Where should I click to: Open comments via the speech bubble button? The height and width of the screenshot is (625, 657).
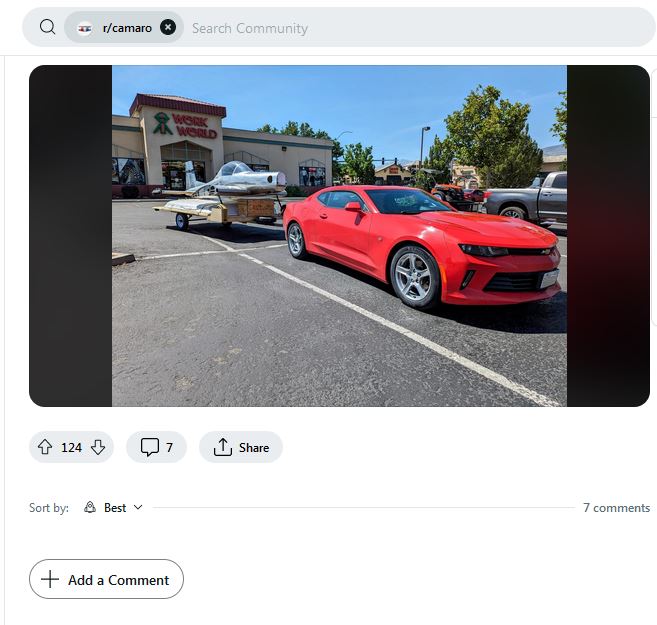point(156,447)
